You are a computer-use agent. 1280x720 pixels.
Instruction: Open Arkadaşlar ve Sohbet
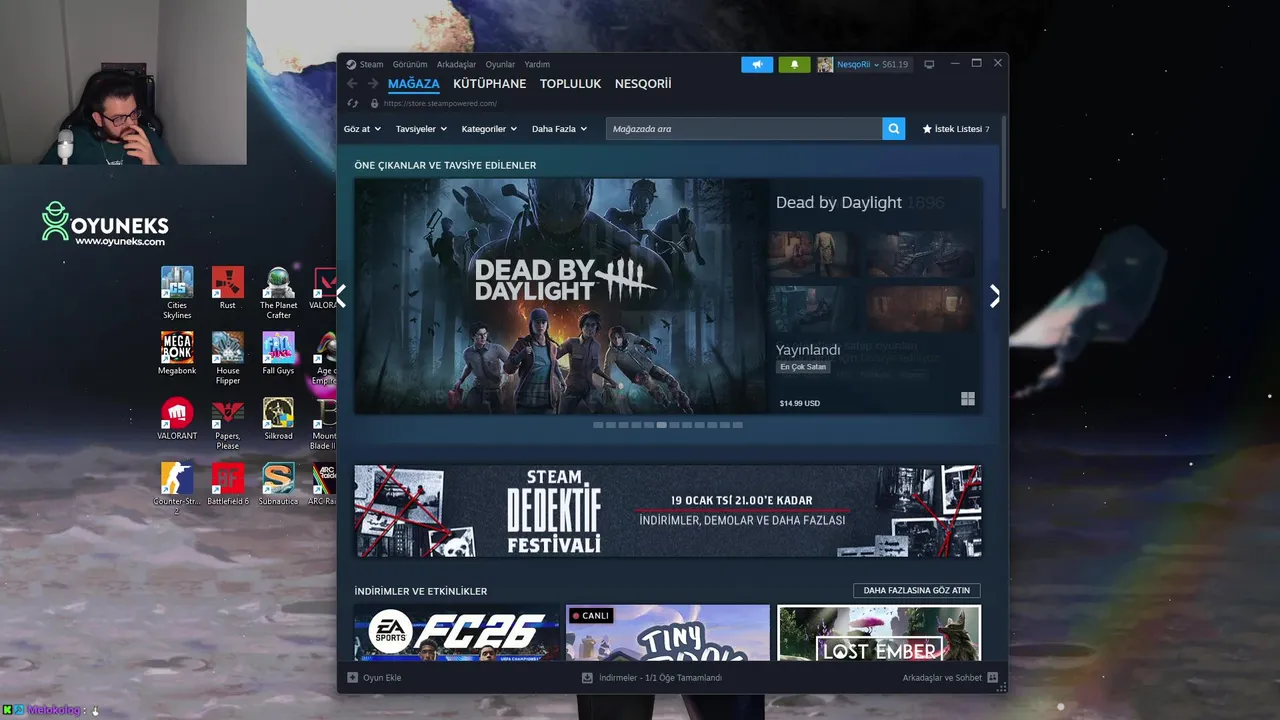[942, 678]
